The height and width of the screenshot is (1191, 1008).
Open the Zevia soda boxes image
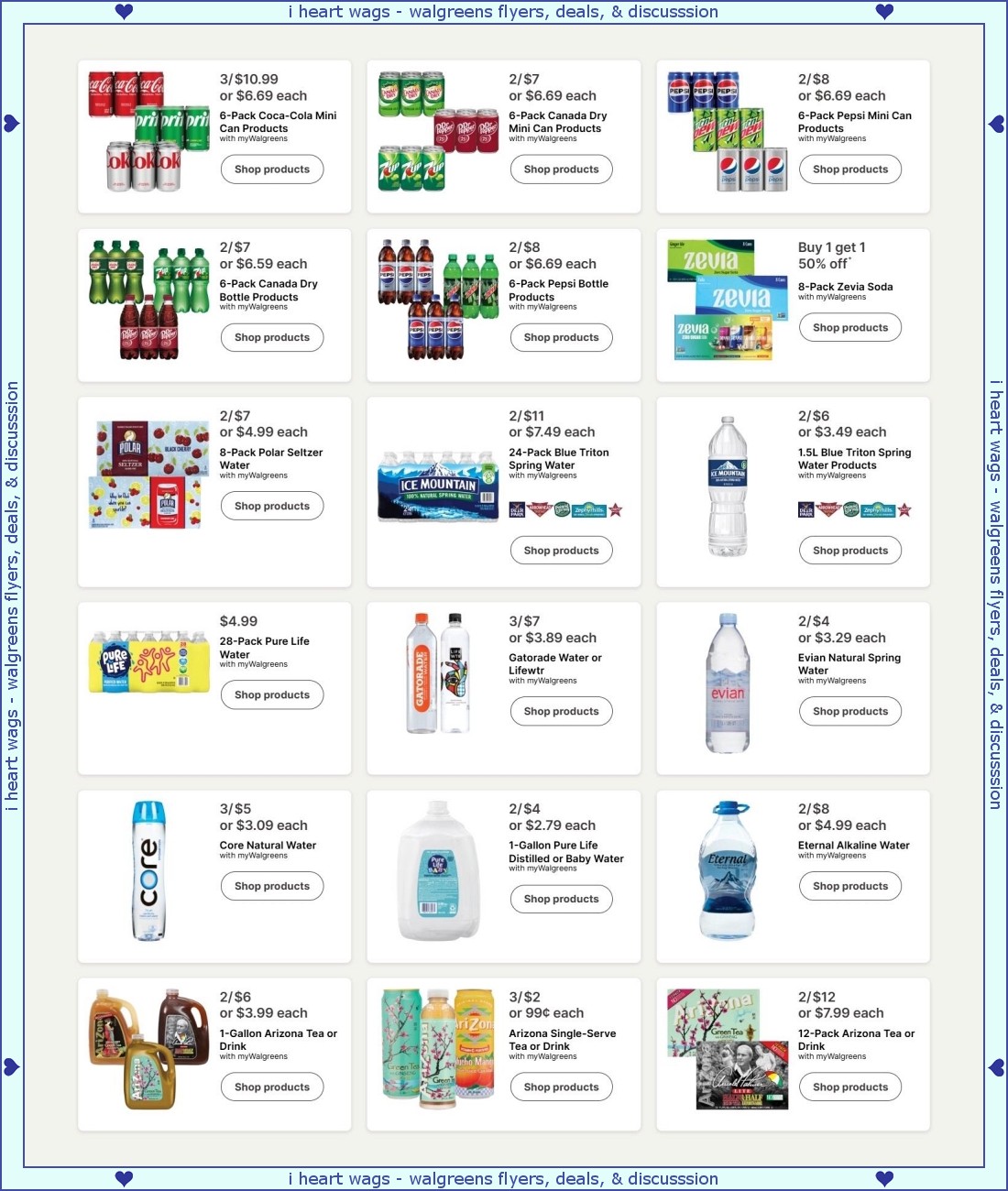tap(728, 300)
